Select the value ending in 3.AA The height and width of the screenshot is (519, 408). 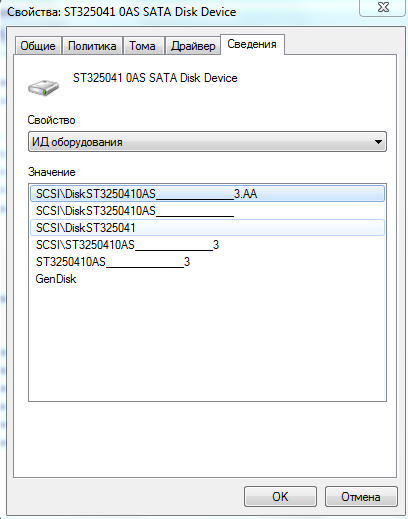click(x=207, y=194)
